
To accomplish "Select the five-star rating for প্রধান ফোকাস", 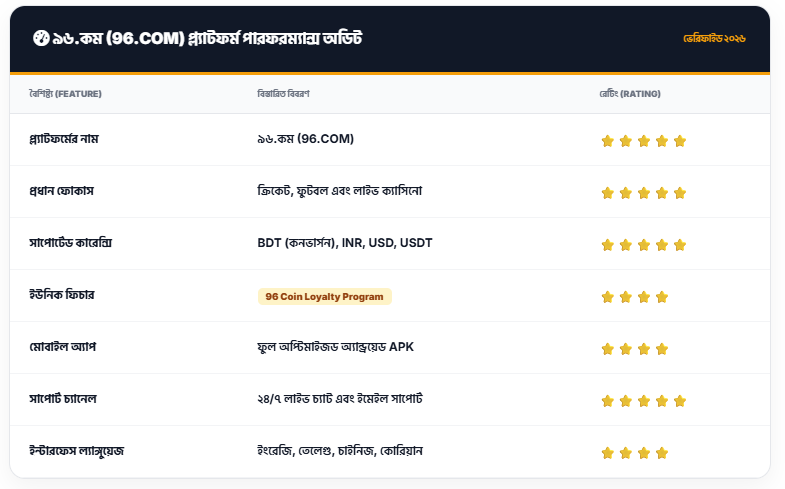I will [643, 192].
